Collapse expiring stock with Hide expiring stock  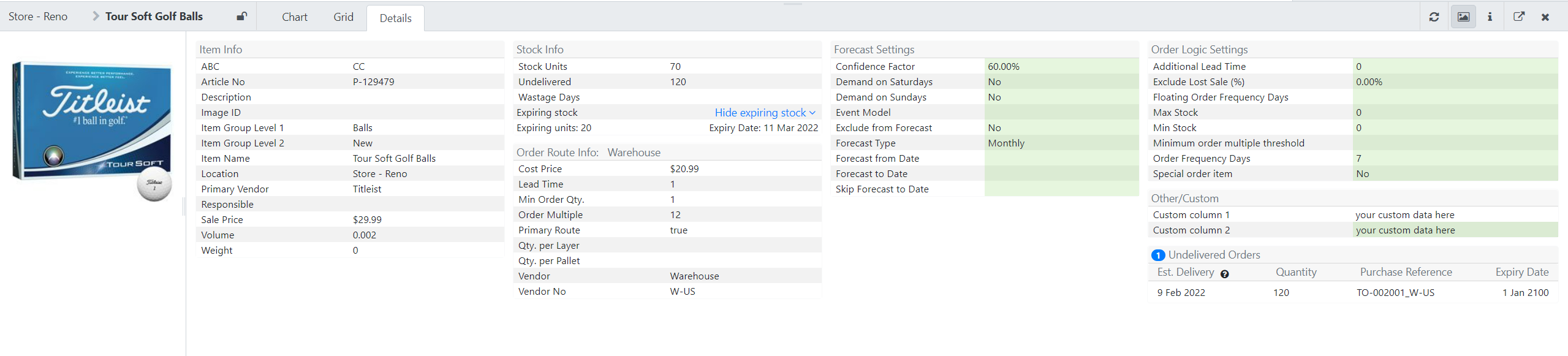tap(764, 113)
